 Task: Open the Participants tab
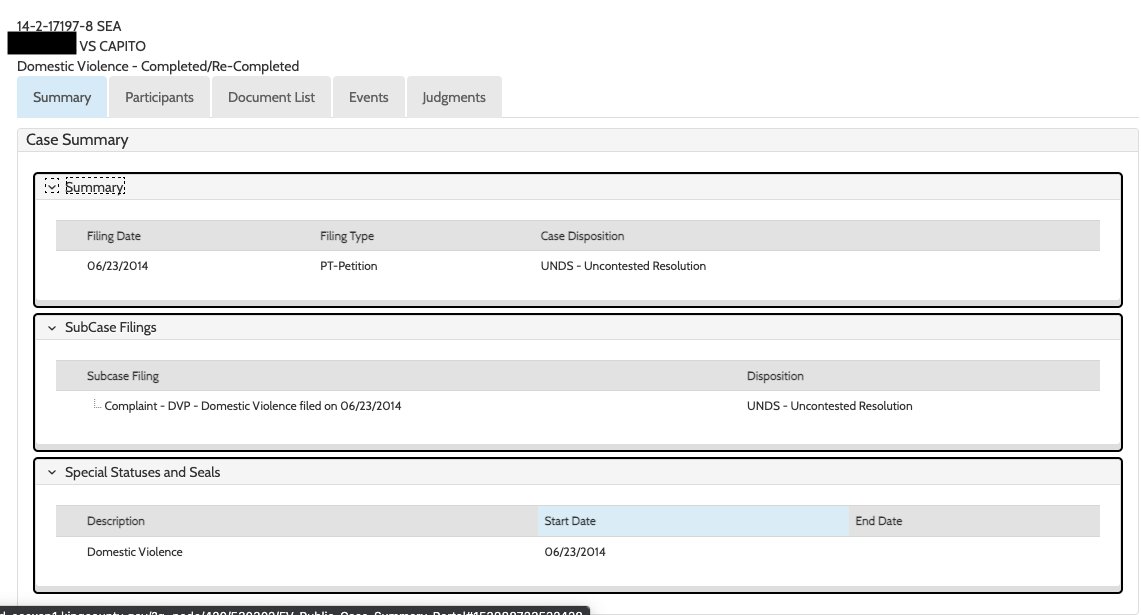tap(159, 97)
